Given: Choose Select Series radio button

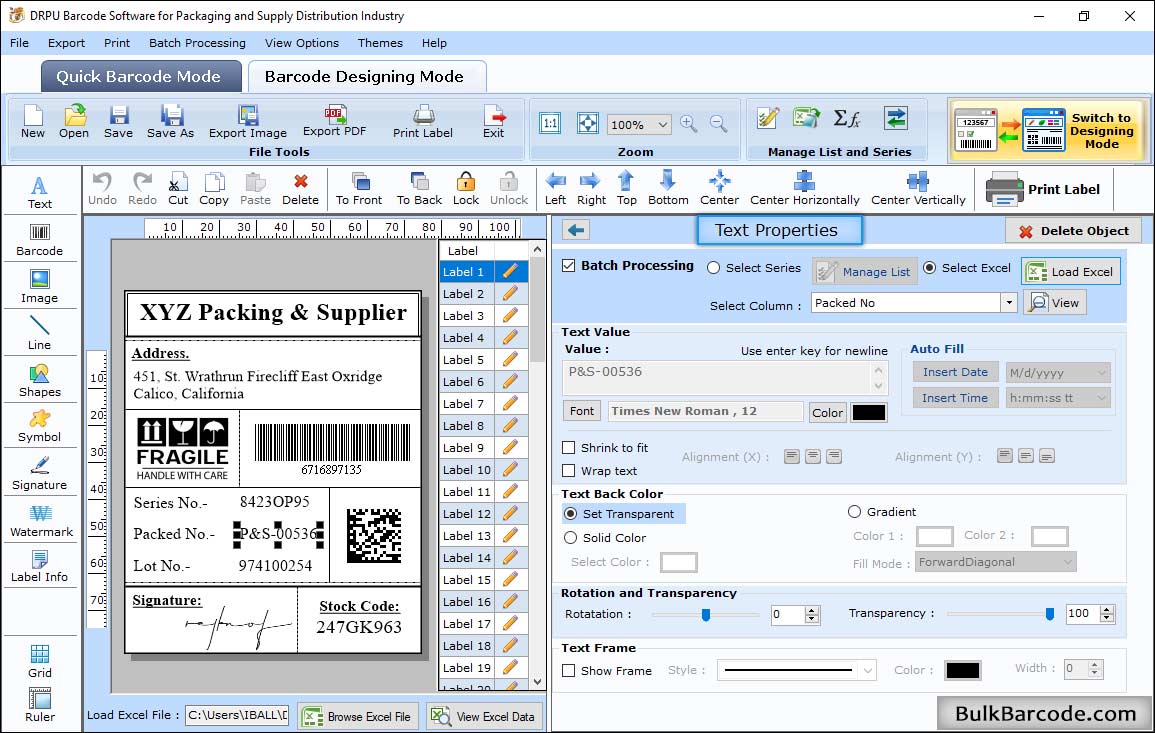Looking at the screenshot, I should 713,268.
